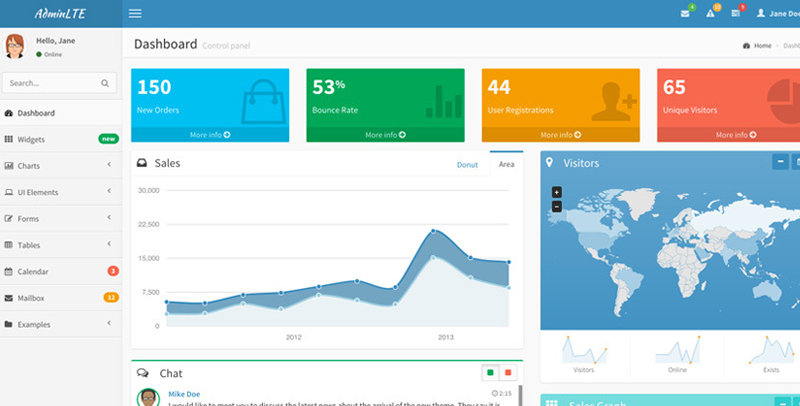Click the Mailbox envelope icon in sidebar
Image resolution: width=800 pixels, height=406 pixels.
[9, 298]
